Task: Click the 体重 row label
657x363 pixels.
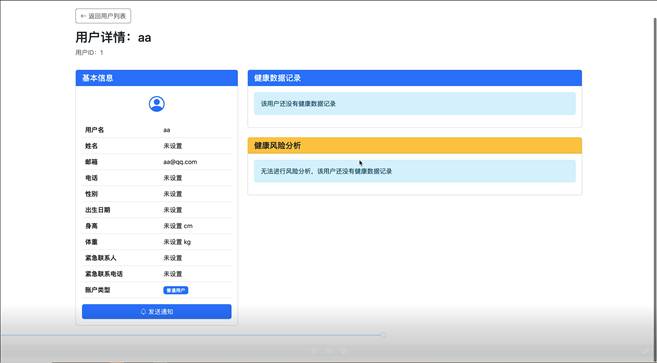Action: pyautogui.click(x=91, y=242)
